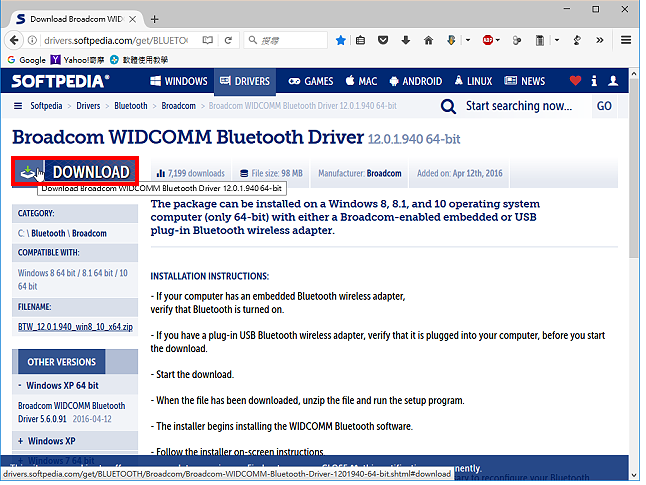646x485 pixels.
Task: Open the breadcrumb hamburger menu icon
Action: (18, 106)
